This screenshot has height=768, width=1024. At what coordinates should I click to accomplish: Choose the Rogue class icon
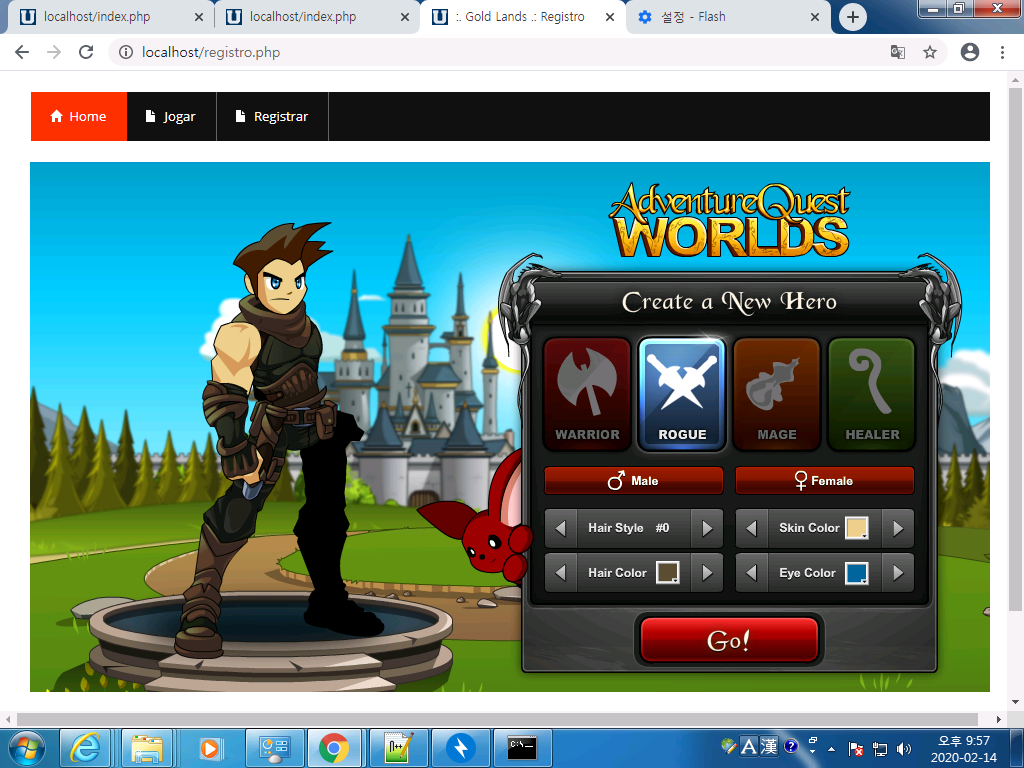click(682, 393)
